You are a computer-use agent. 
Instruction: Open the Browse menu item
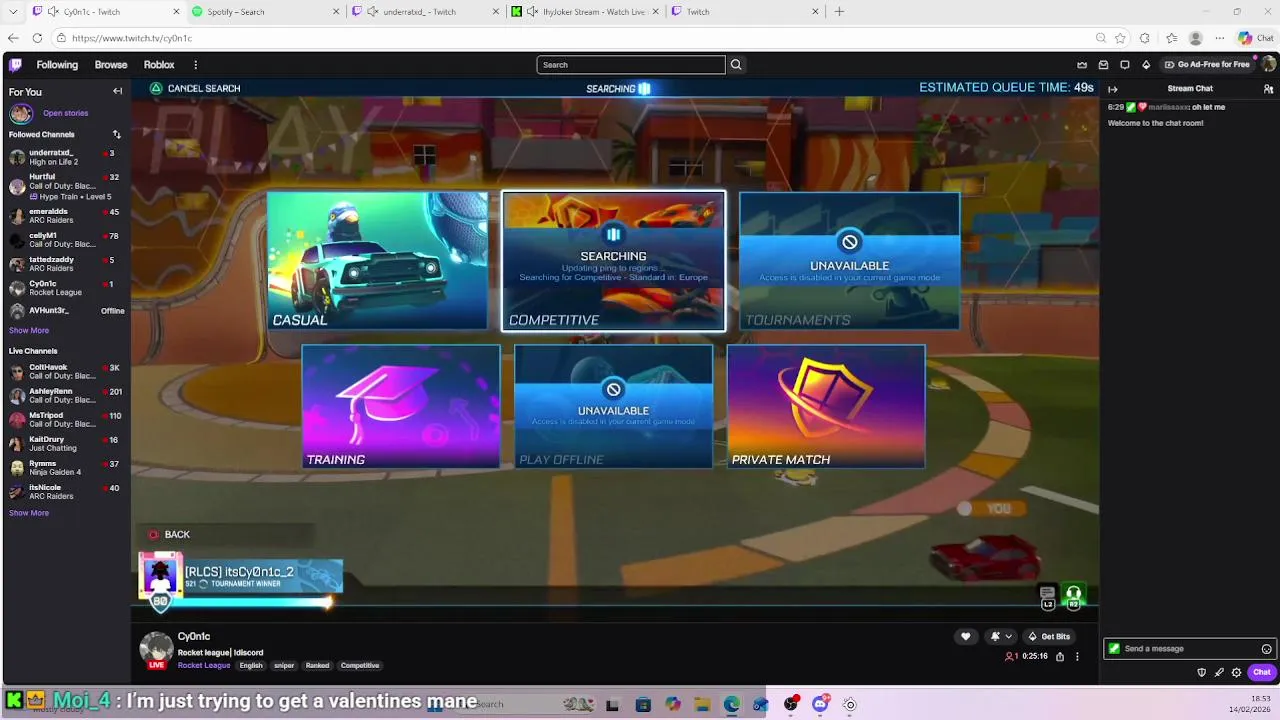[111, 65]
